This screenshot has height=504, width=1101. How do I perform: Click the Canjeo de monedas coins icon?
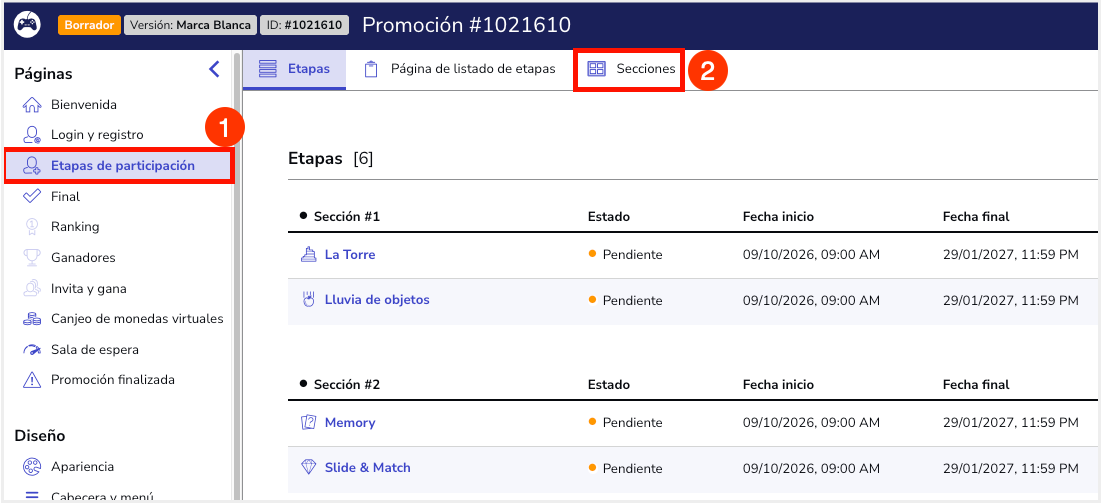[32, 319]
